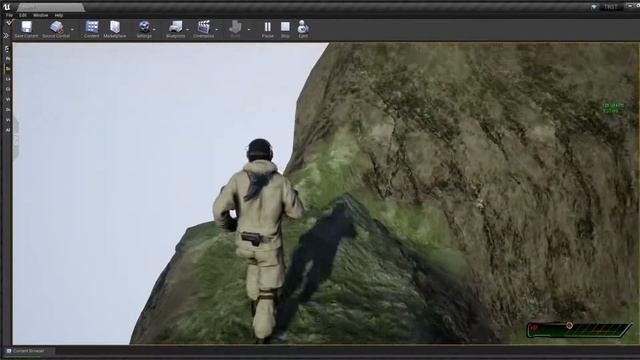
Task: Select the level tab in title bar
Action: pyautogui.click(x=51, y=7)
